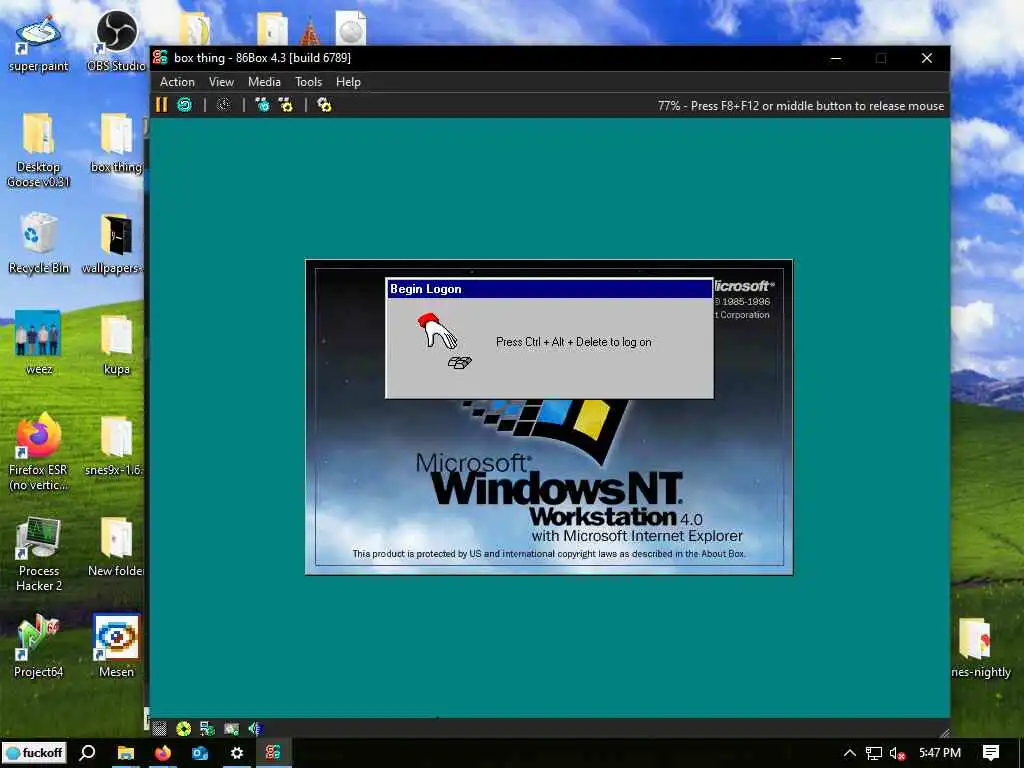Viewport: 1024px width, 768px height.
Task: Open the Action menu
Action: tap(177, 82)
